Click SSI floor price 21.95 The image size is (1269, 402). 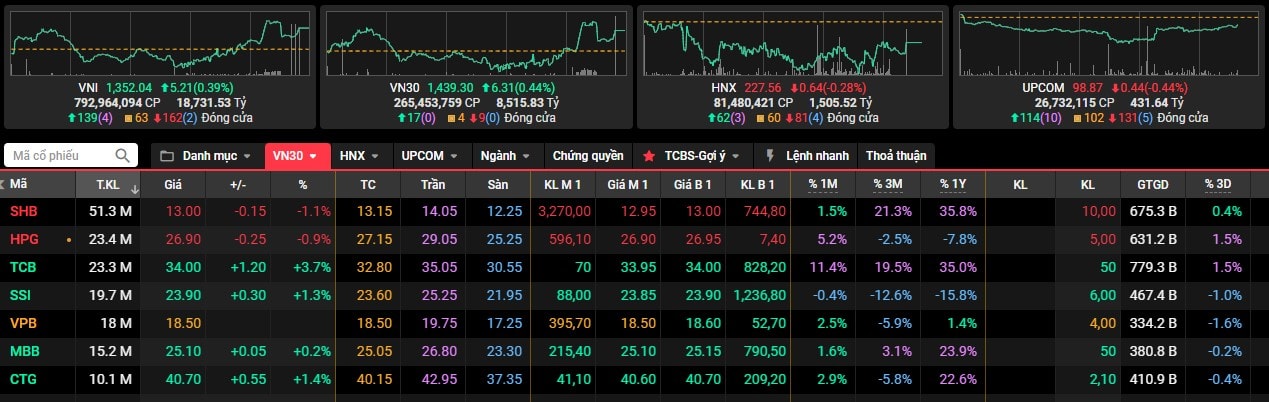point(505,295)
